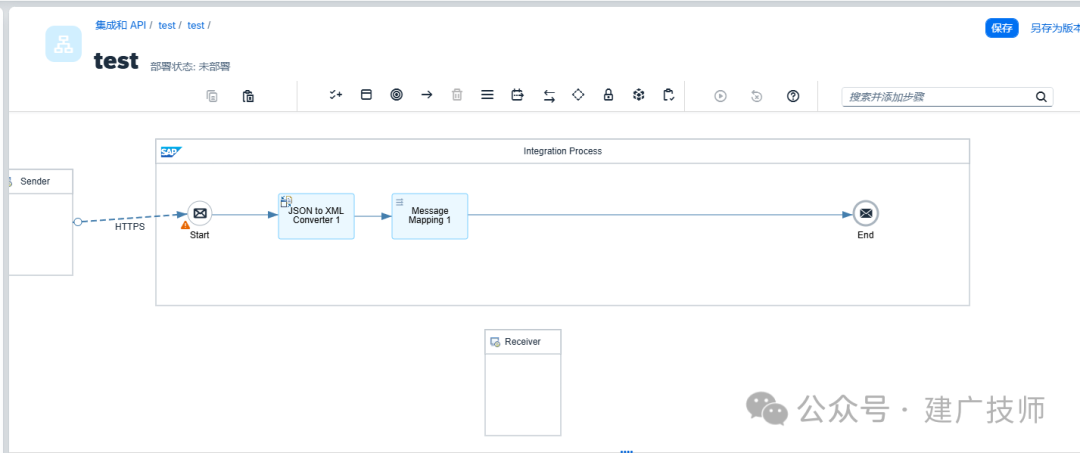Expand the bottom panel handle dots
The height and width of the screenshot is (453, 1080).
click(626, 451)
